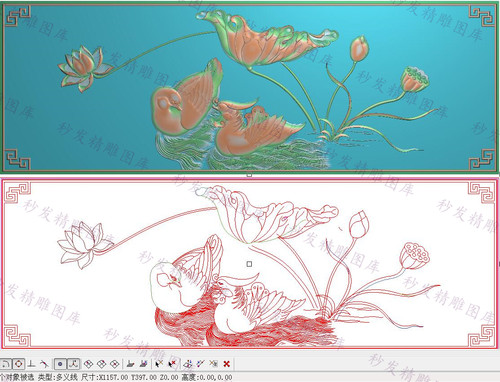
Task: Click the red X cancel icon
Action: click(227, 364)
